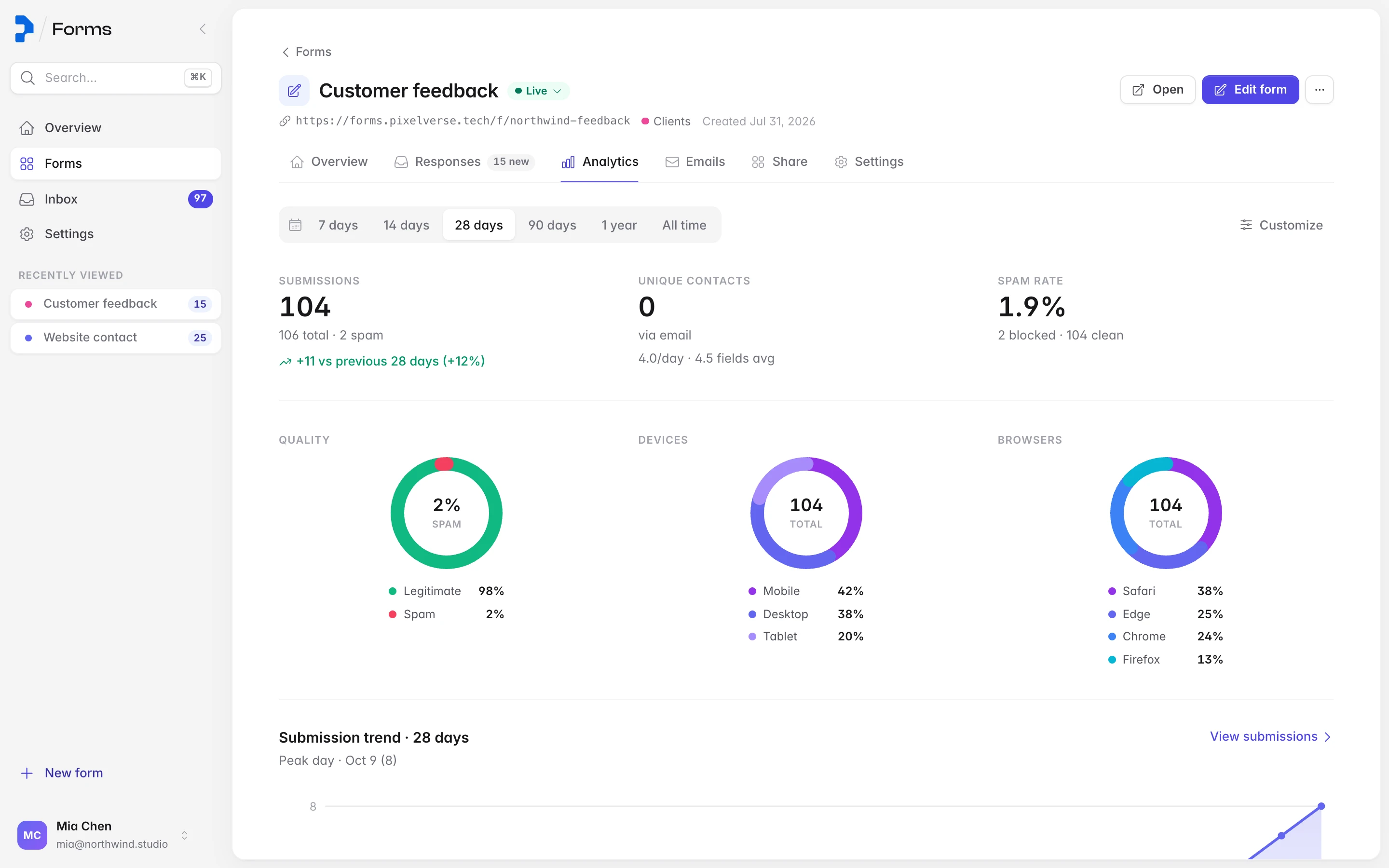Click the sliders icon next to Customize
Viewport: 1389px width, 868px height.
tap(1245, 225)
